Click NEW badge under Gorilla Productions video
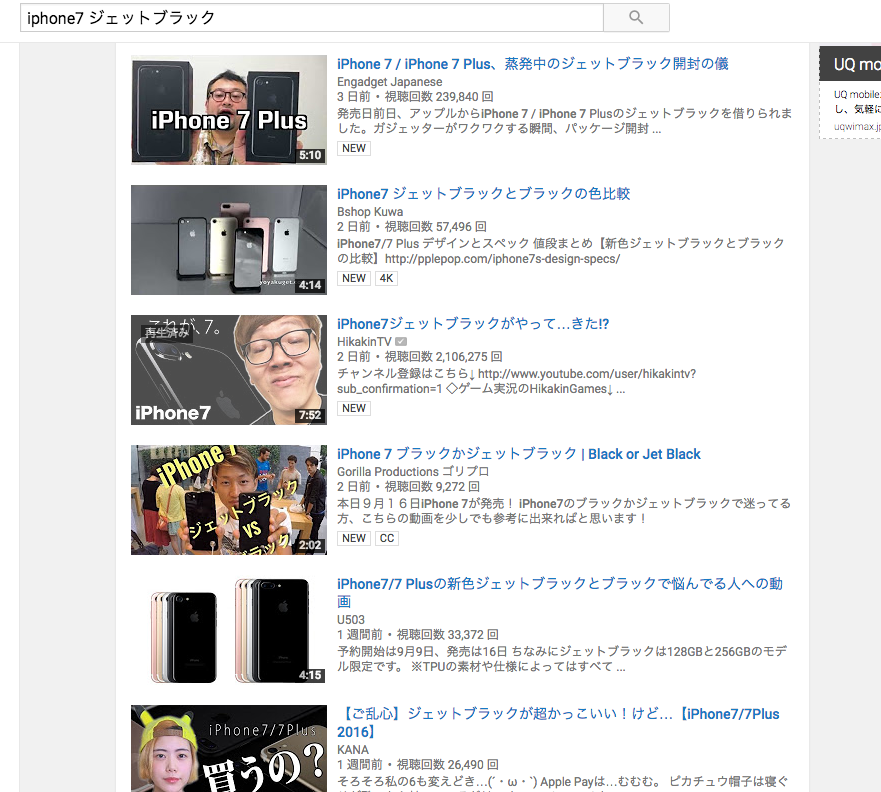 click(354, 538)
